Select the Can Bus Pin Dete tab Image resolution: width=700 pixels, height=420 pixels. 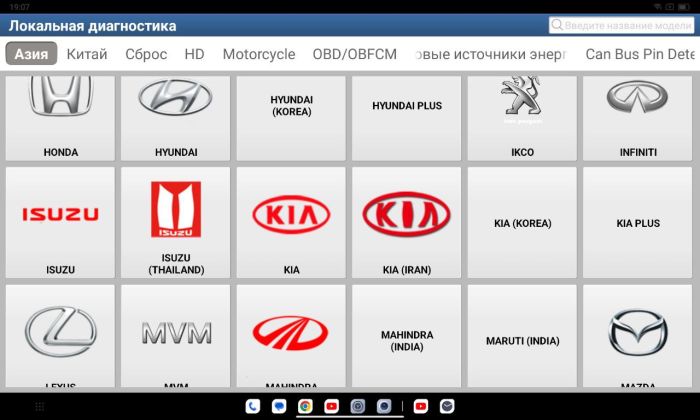[640, 54]
